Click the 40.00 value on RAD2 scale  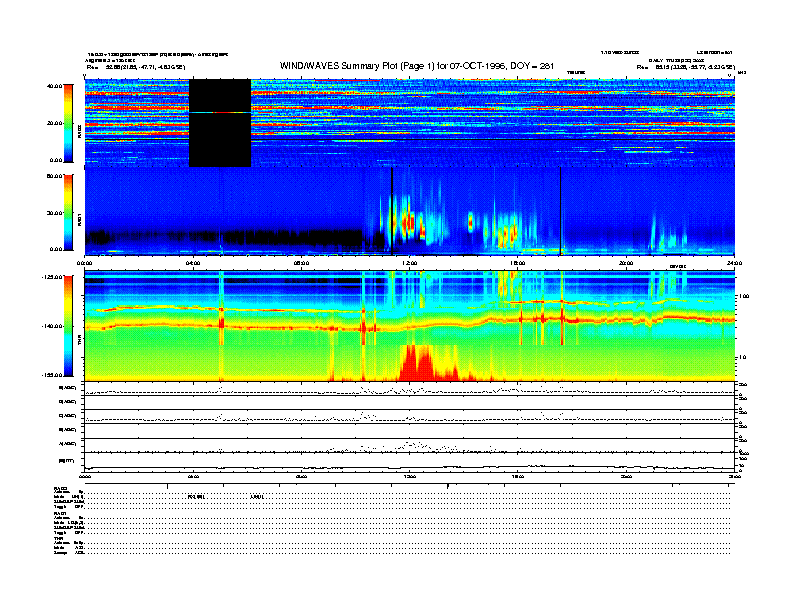(54, 86)
